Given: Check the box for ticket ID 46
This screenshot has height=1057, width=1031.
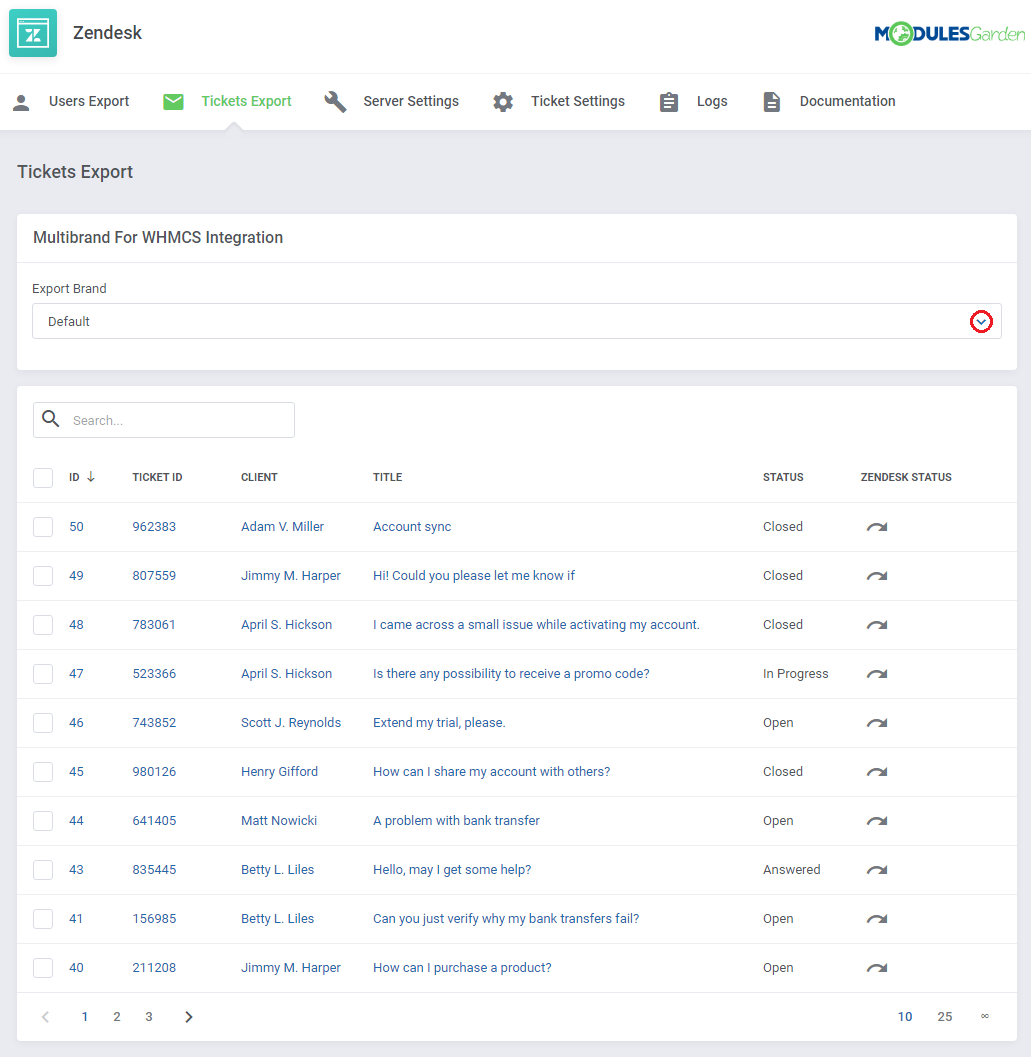Looking at the screenshot, I should (x=43, y=723).
